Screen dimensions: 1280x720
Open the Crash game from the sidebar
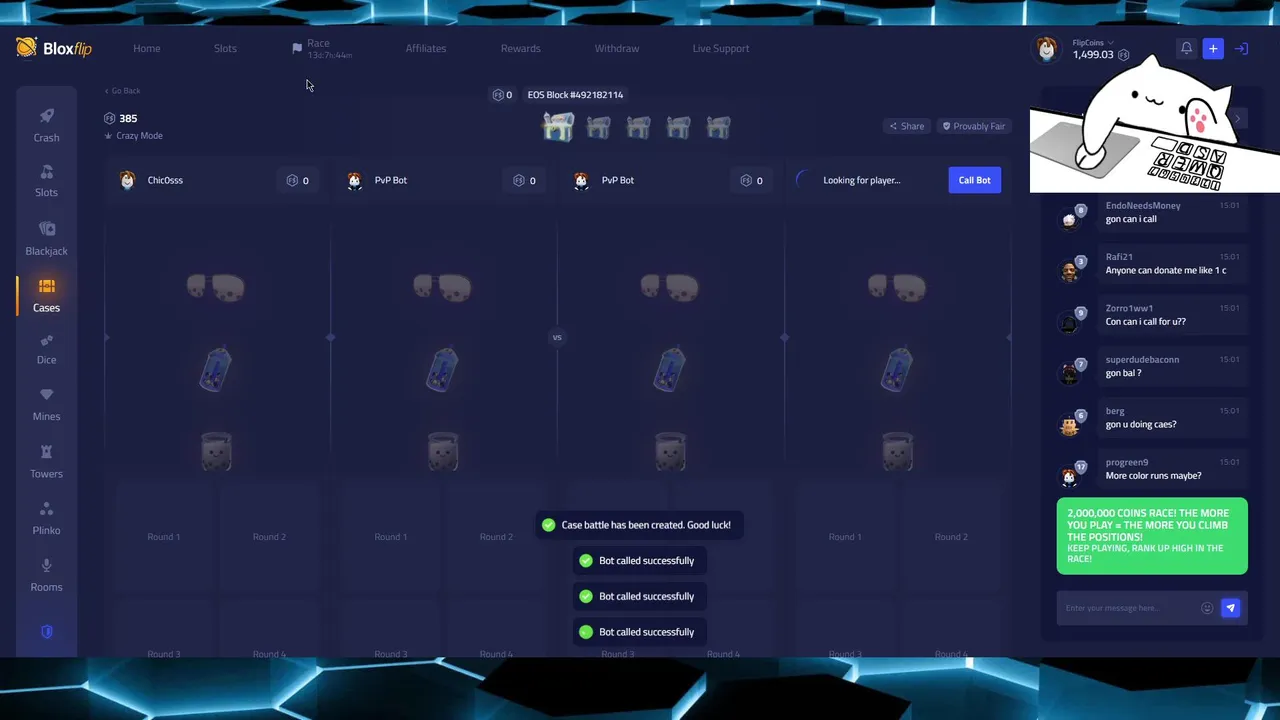46,126
